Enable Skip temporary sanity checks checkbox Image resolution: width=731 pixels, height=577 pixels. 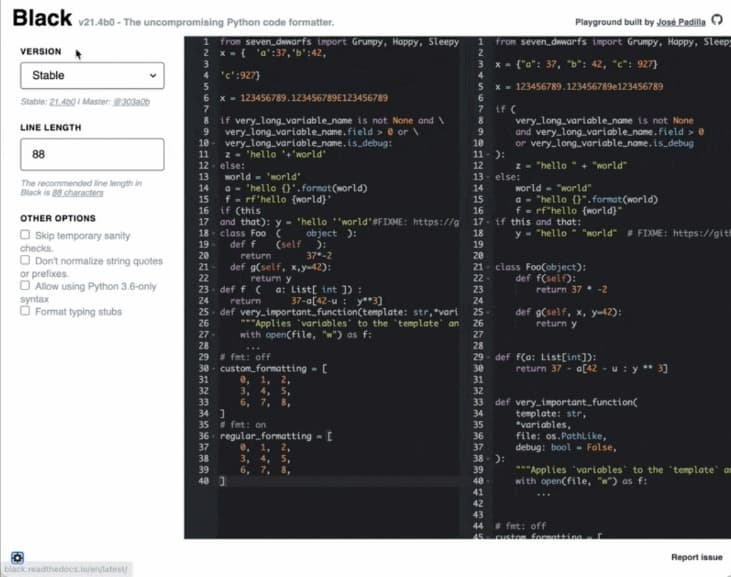point(25,235)
